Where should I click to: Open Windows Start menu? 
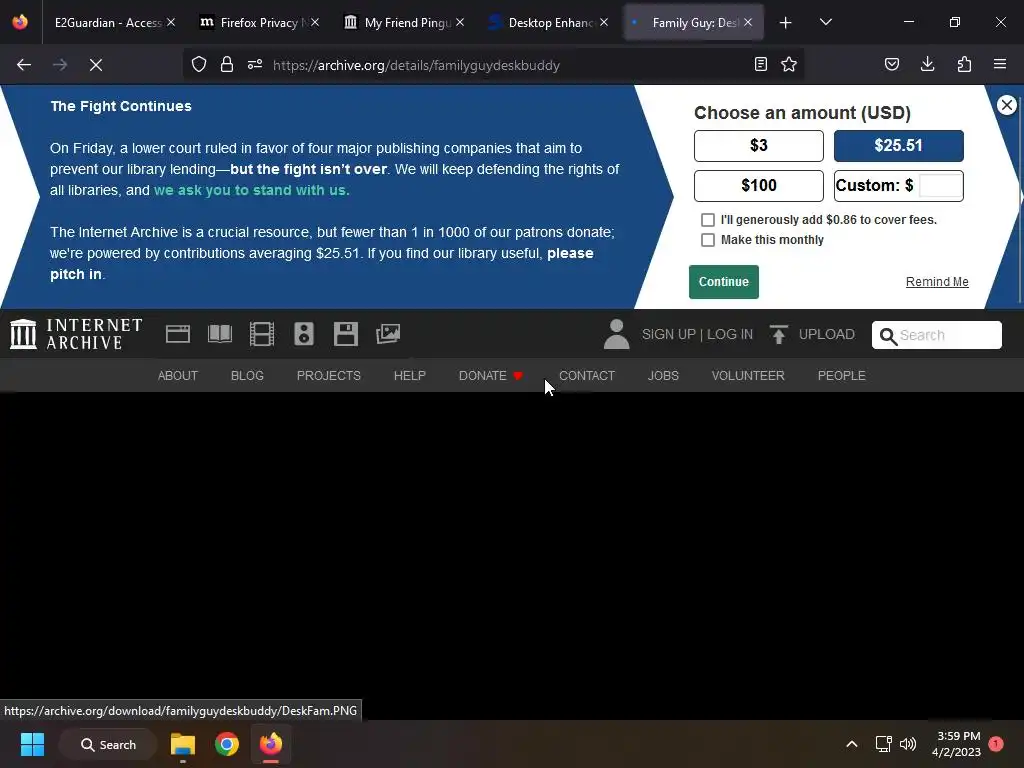pyautogui.click(x=32, y=744)
